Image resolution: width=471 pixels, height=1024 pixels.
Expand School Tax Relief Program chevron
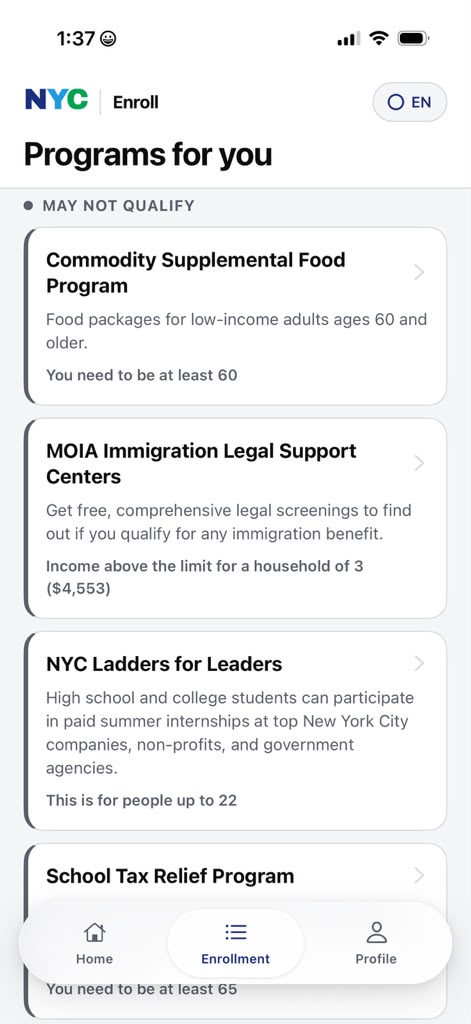419,875
